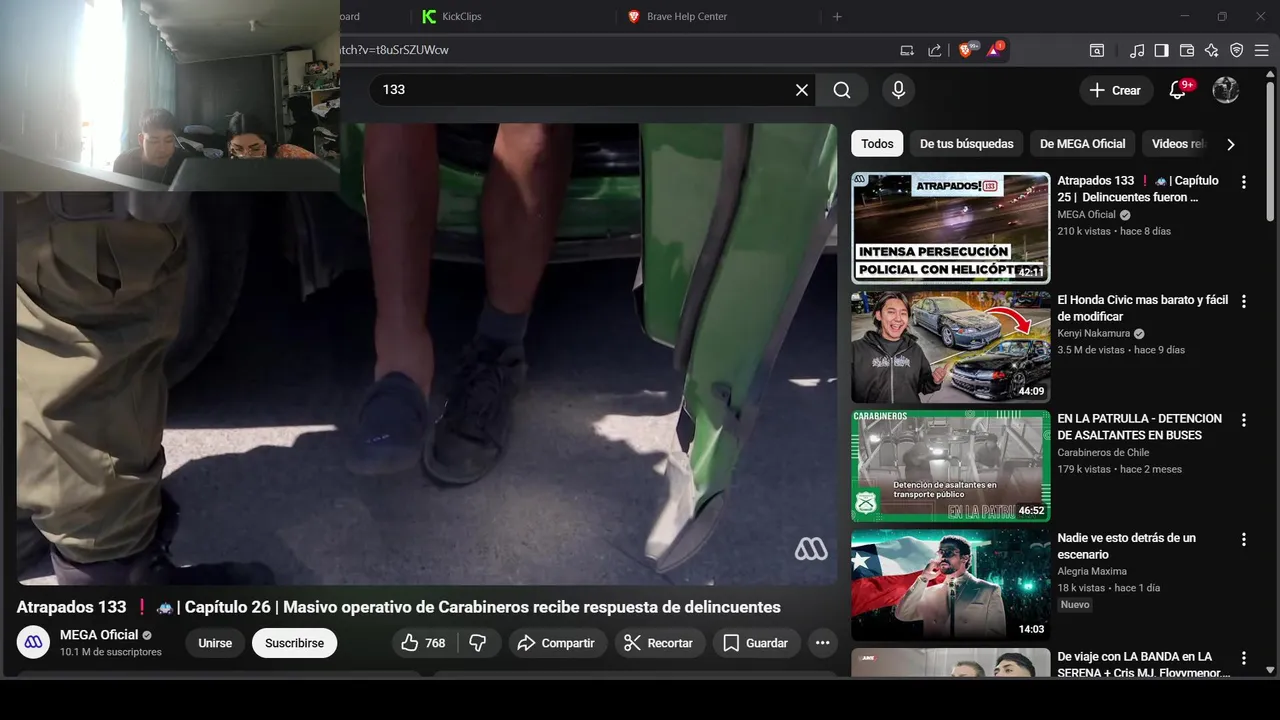Open options for De viaje con LA BANDA video
Viewport: 1280px width, 720px height.
1244,658
